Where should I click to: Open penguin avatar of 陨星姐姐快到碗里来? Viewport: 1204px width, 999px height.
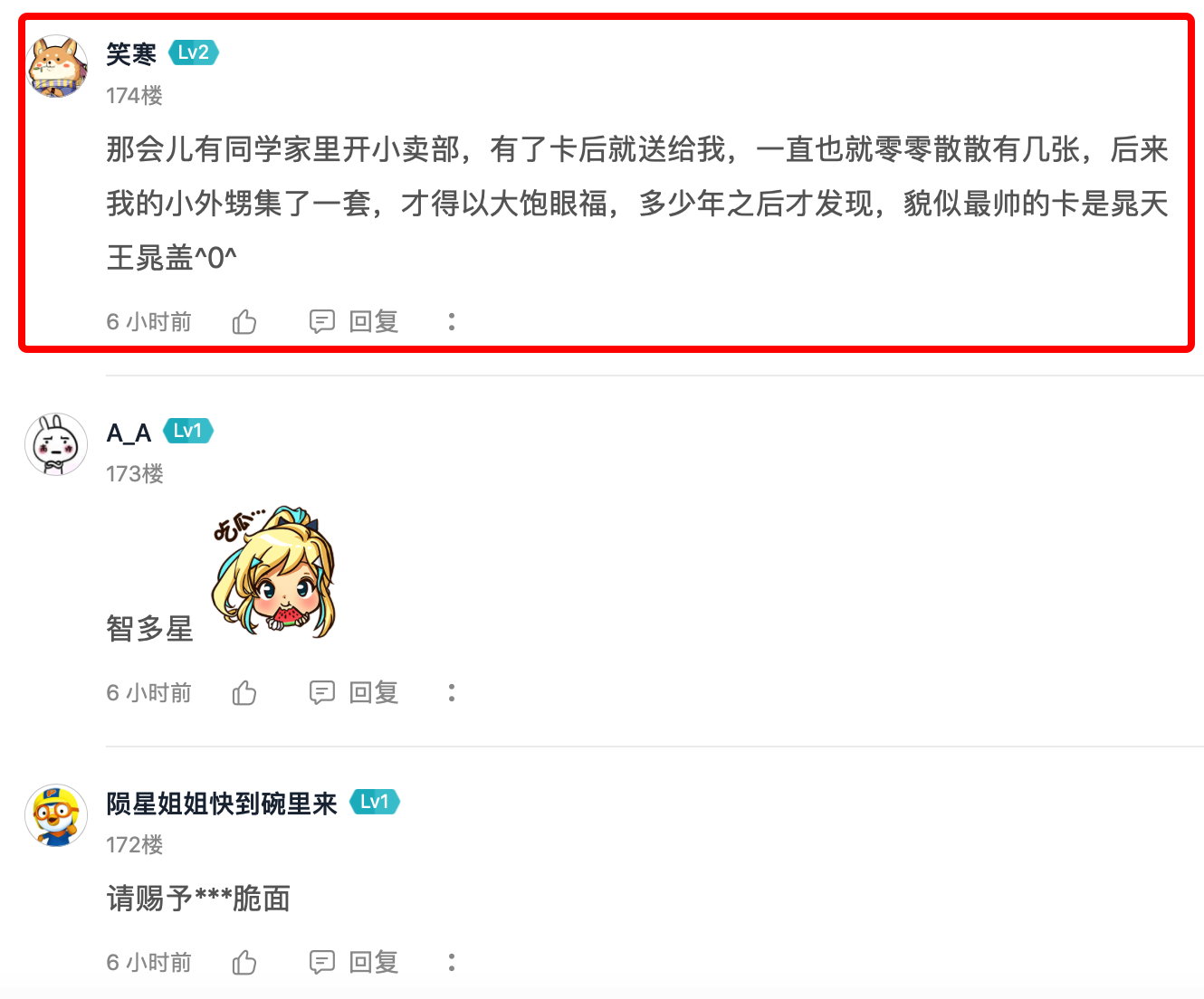pyautogui.click(x=56, y=815)
